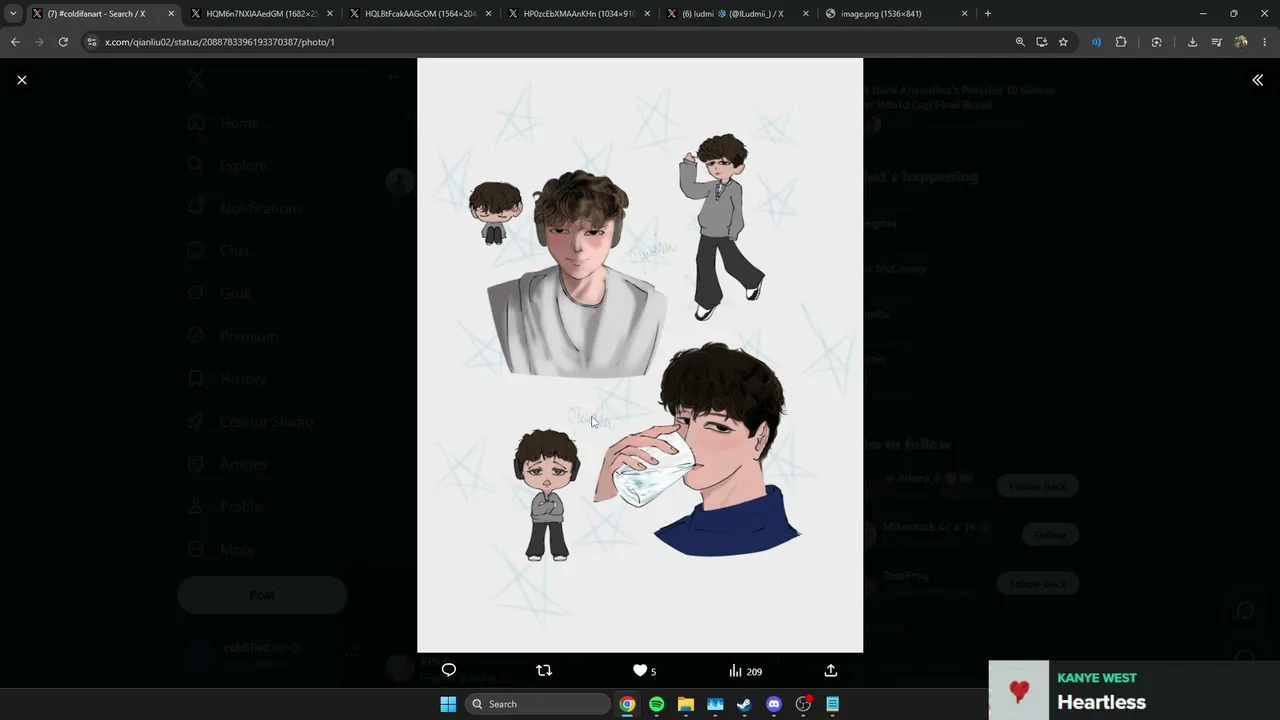The image size is (1280, 720).
Task: Click the Heartless song title in overlay
Action: tap(1102, 702)
